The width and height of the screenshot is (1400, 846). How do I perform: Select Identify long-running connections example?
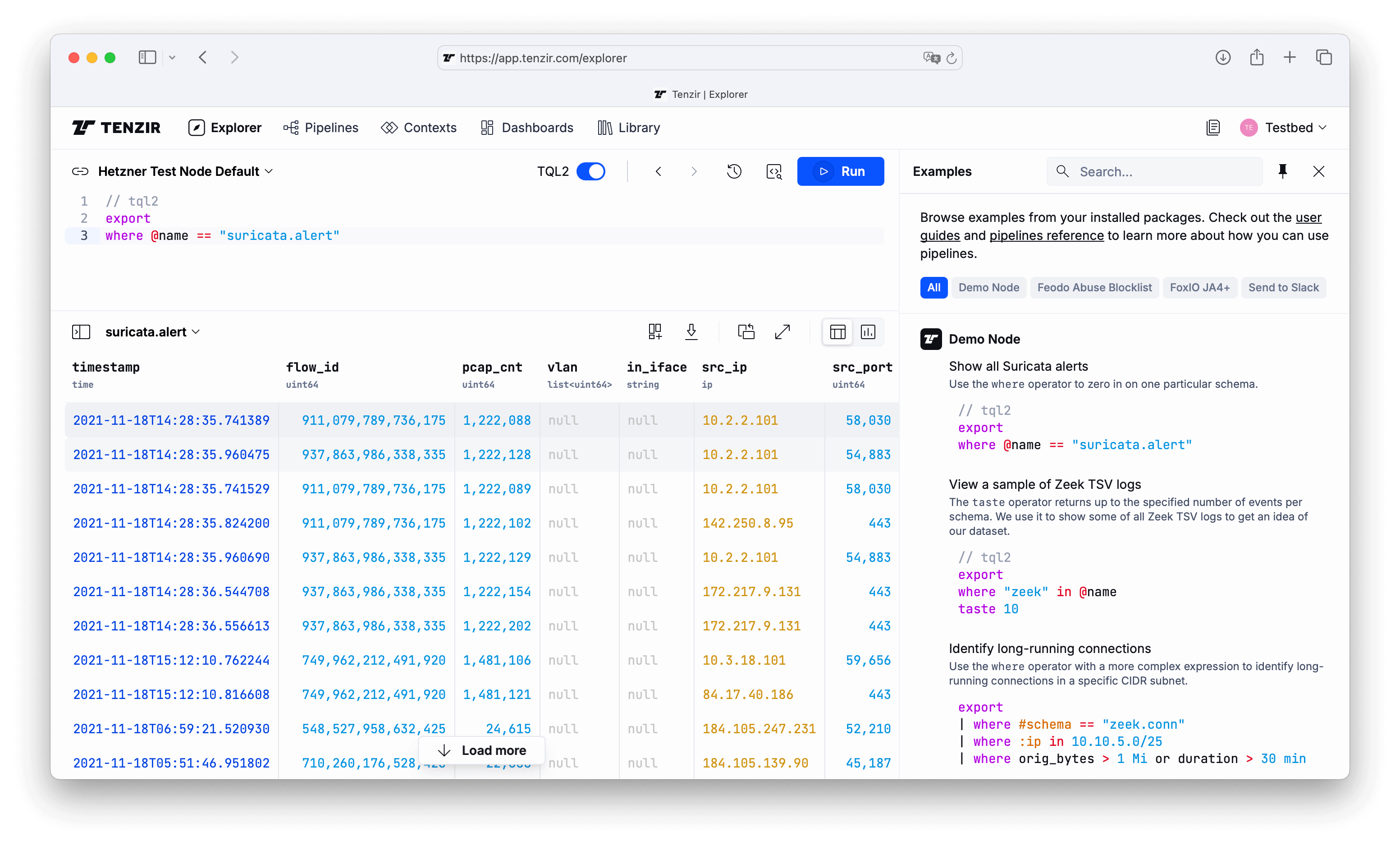click(x=1049, y=649)
